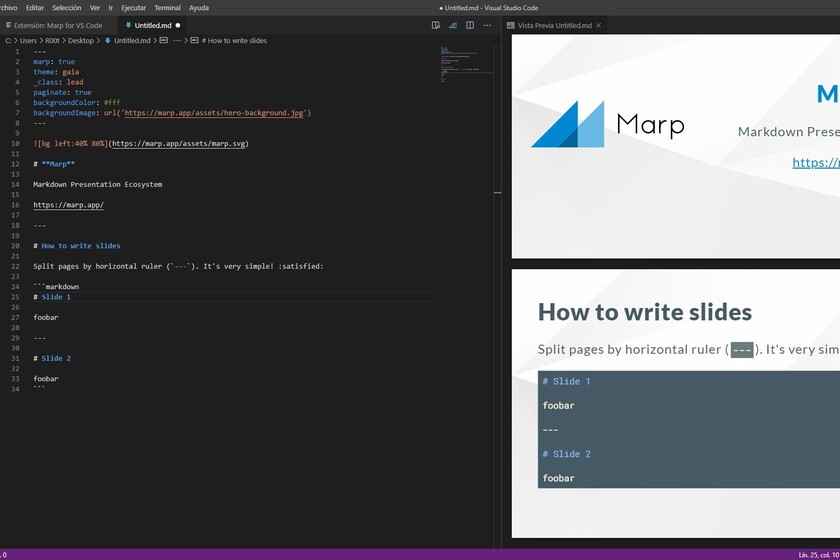
Task: Click 'foobar' on line 27
Action: pos(46,317)
